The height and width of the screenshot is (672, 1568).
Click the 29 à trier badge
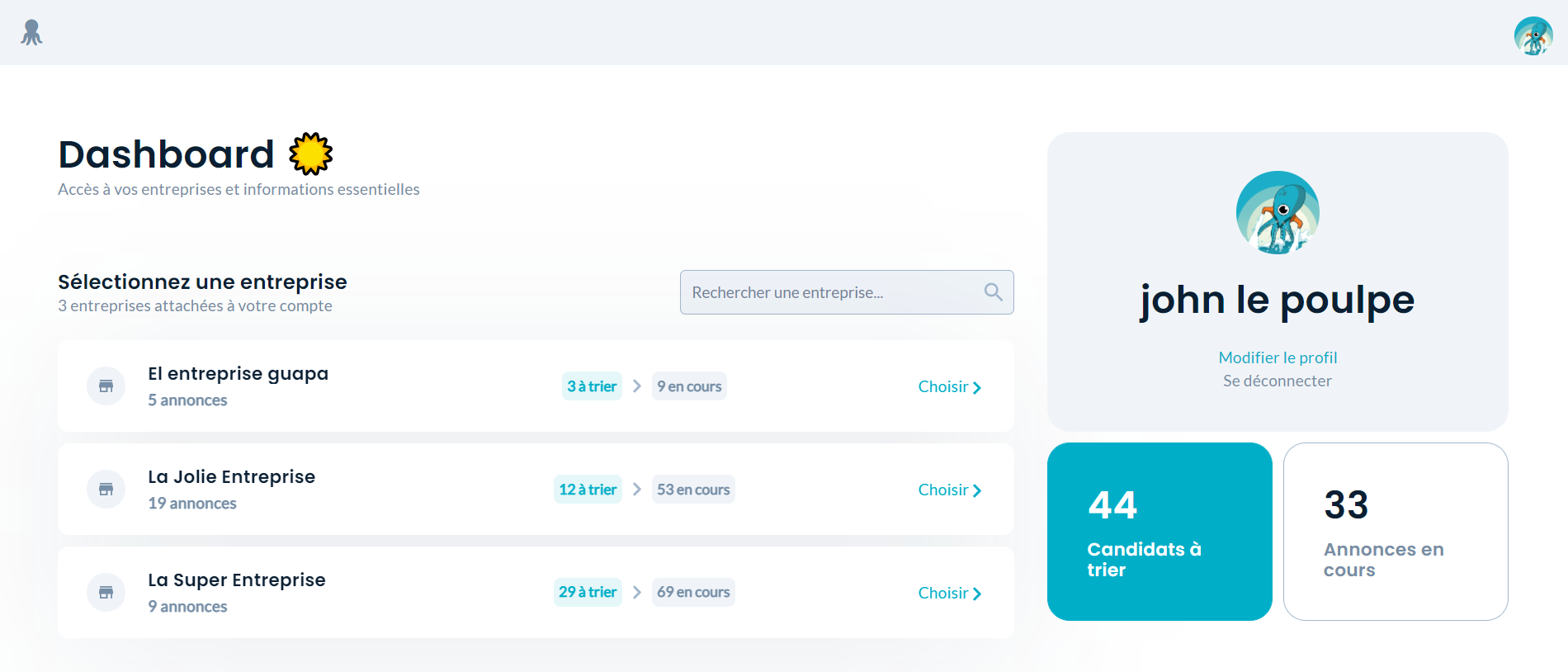pos(588,592)
